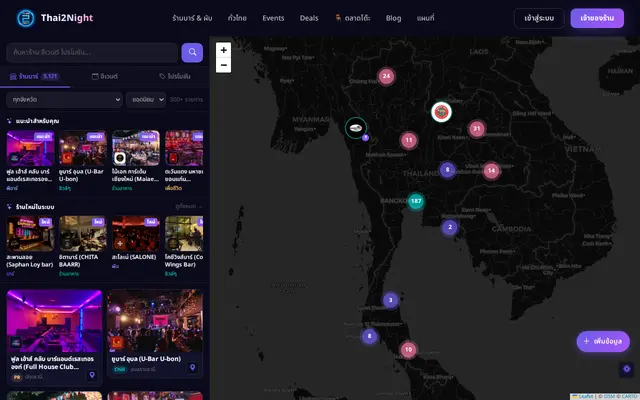The height and width of the screenshot is (400, 640).
Task: Open the ยอดนิยม sort dropdown
Action: point(146,100)
